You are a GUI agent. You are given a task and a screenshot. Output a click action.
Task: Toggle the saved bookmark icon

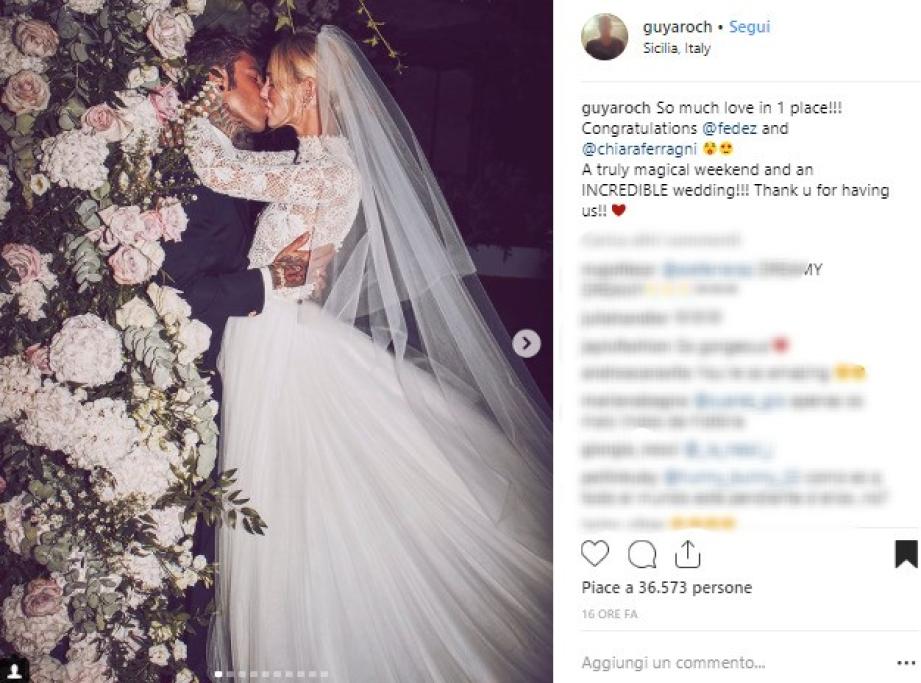click(906, 554)
